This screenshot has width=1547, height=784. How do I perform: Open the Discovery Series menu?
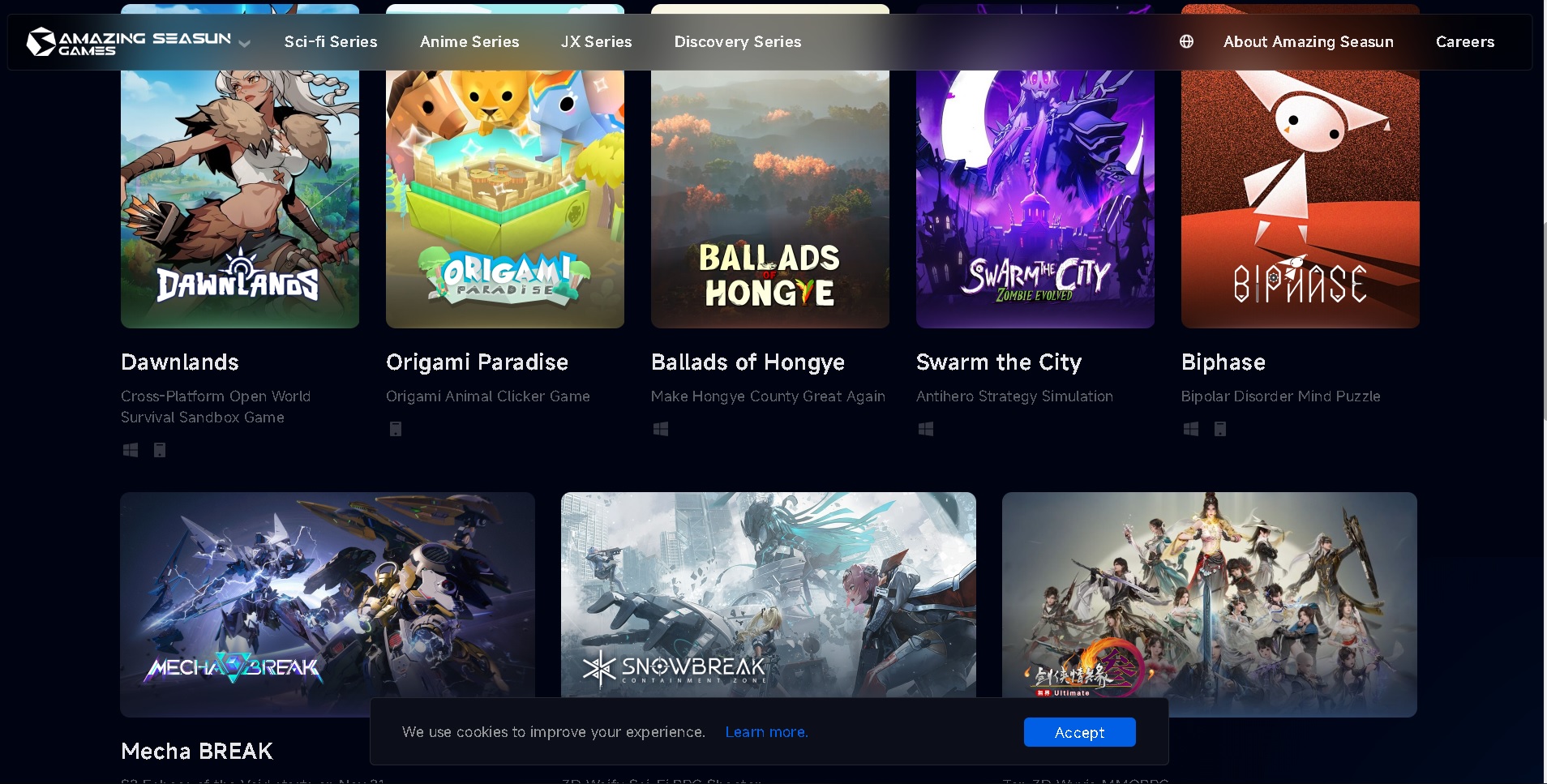pyautogui.click(x=738, y=41)
